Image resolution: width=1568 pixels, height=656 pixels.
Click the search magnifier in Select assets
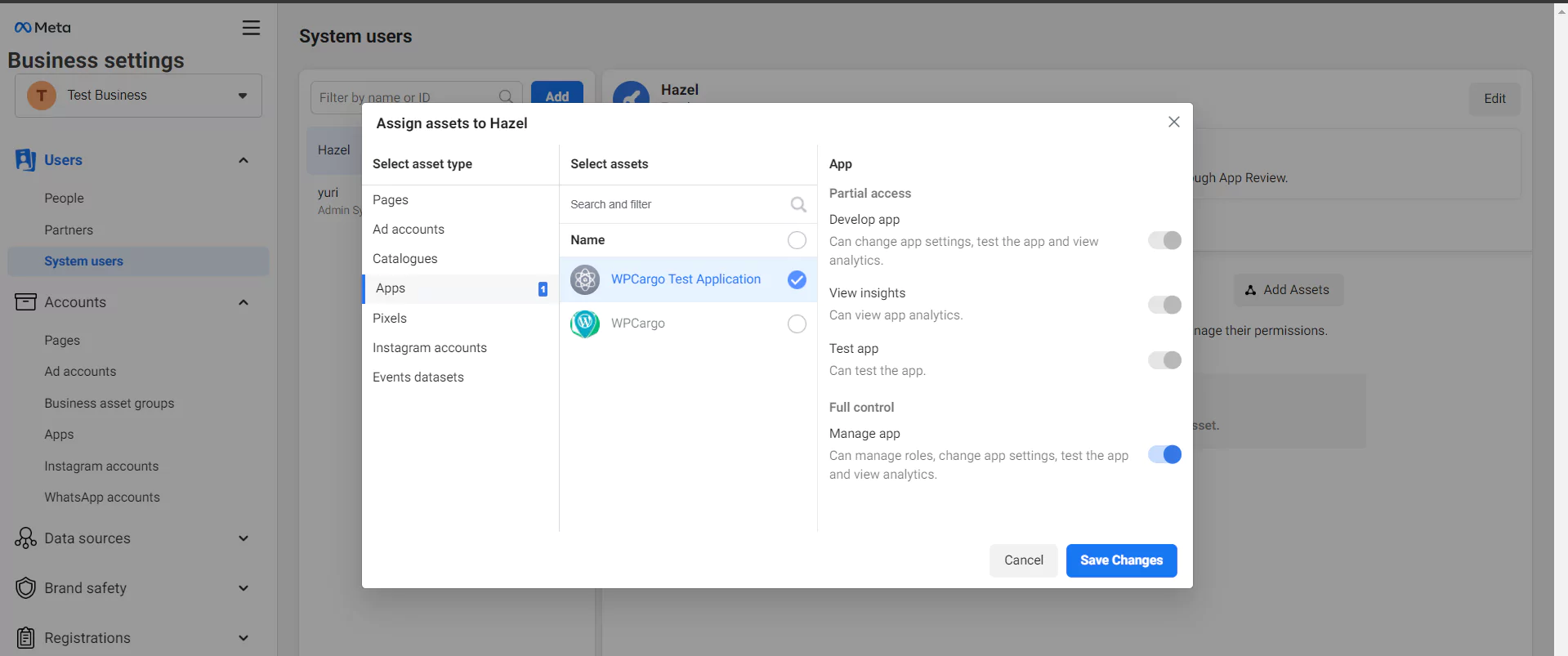click(x=798, y=204)
